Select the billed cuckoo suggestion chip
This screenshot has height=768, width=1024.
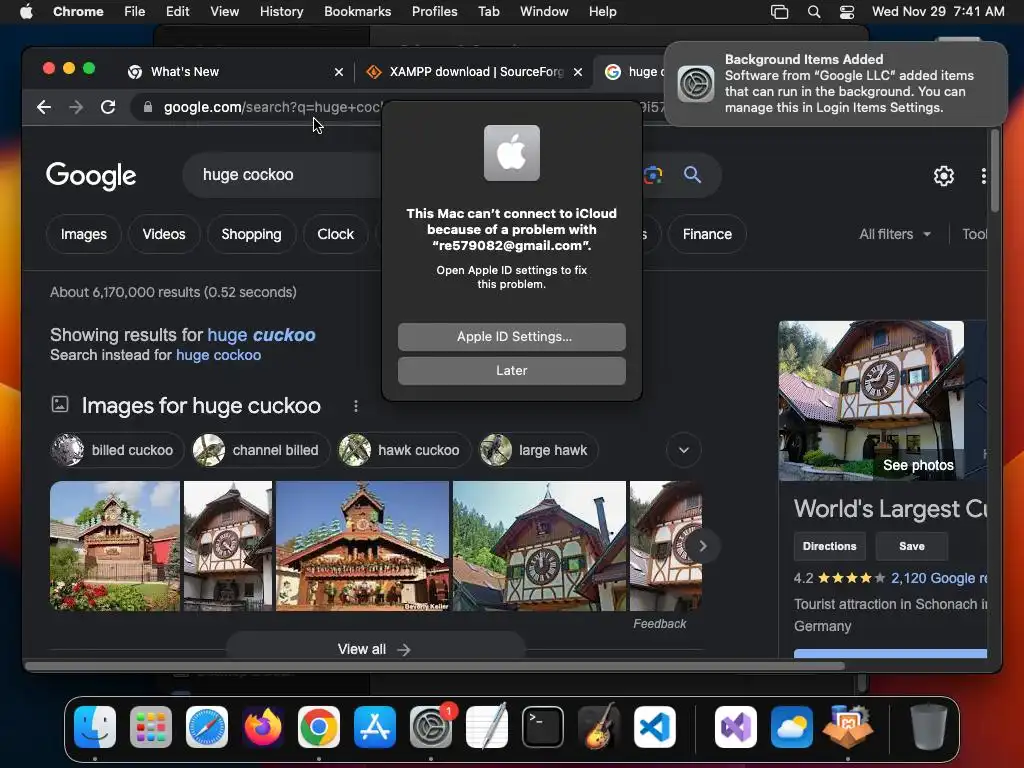[x=116, y=450]
